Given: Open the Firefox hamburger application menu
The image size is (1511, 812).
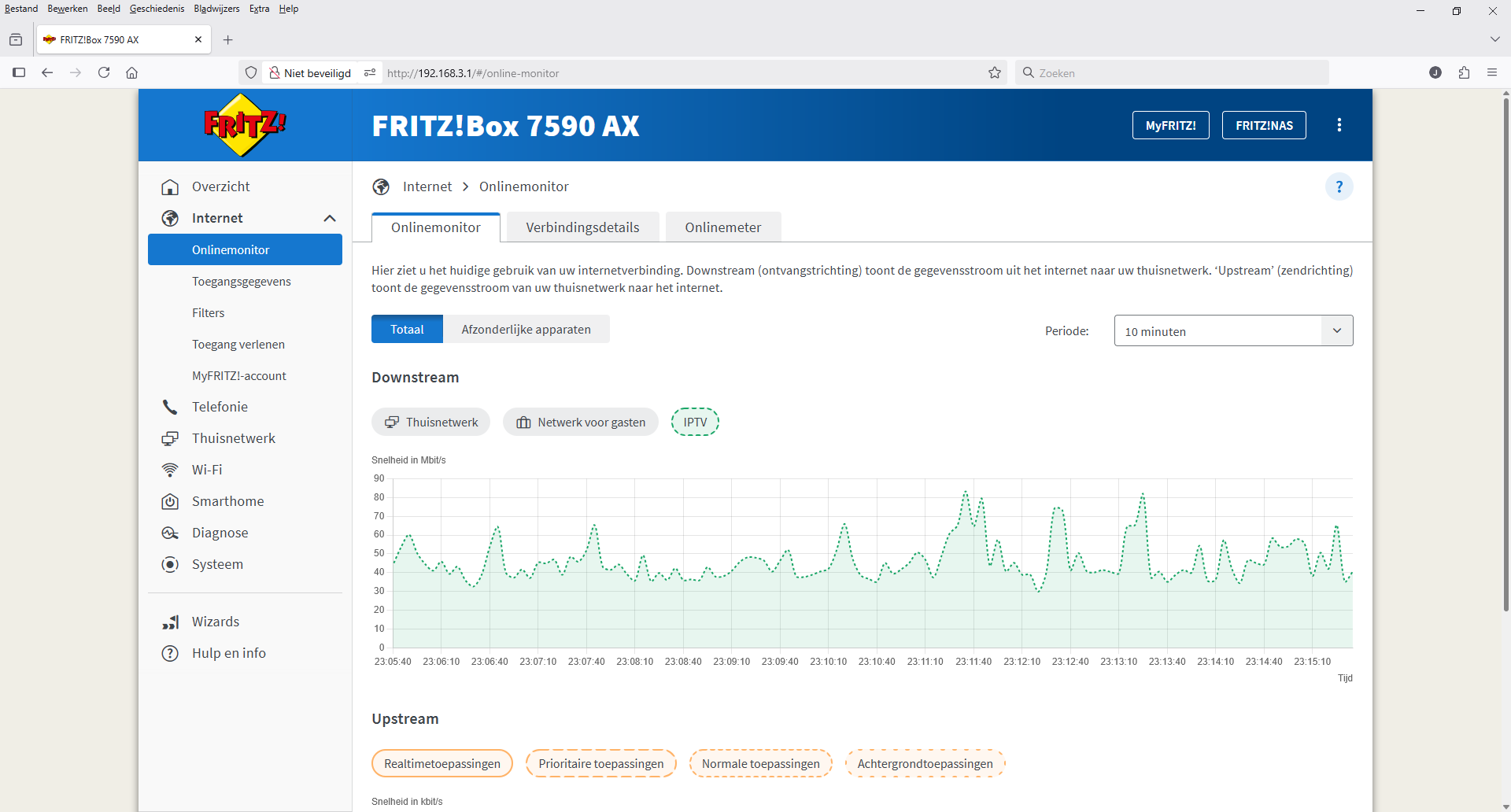Looking at the screenshot, I should point(1492,72).
